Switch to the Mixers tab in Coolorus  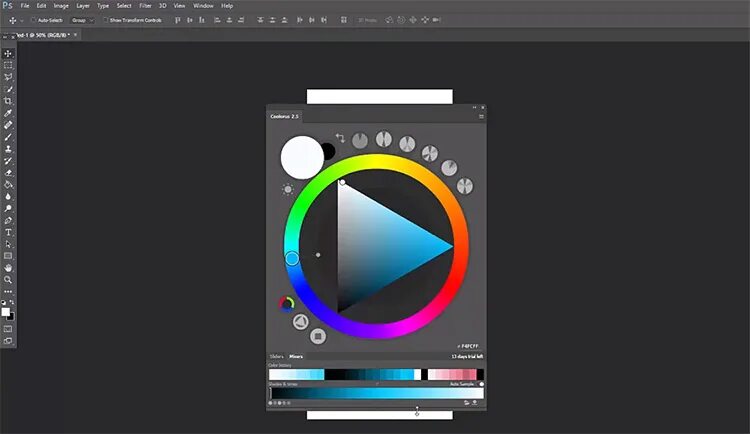[296, 356]
